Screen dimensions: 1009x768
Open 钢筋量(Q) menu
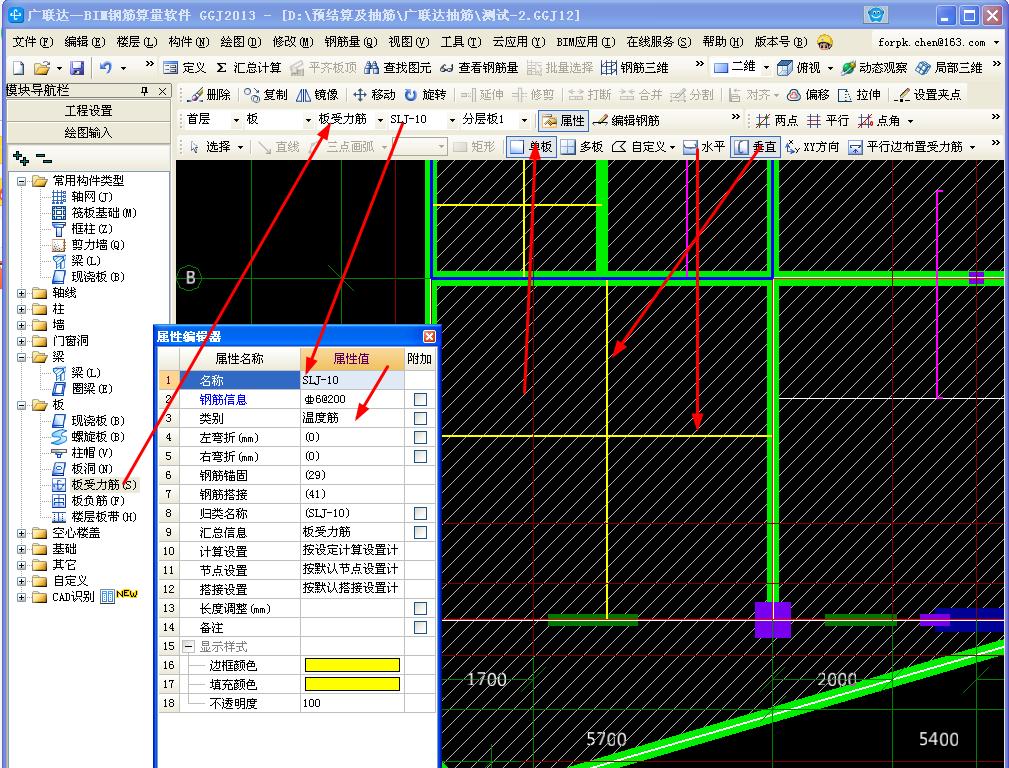coord(350,42)
